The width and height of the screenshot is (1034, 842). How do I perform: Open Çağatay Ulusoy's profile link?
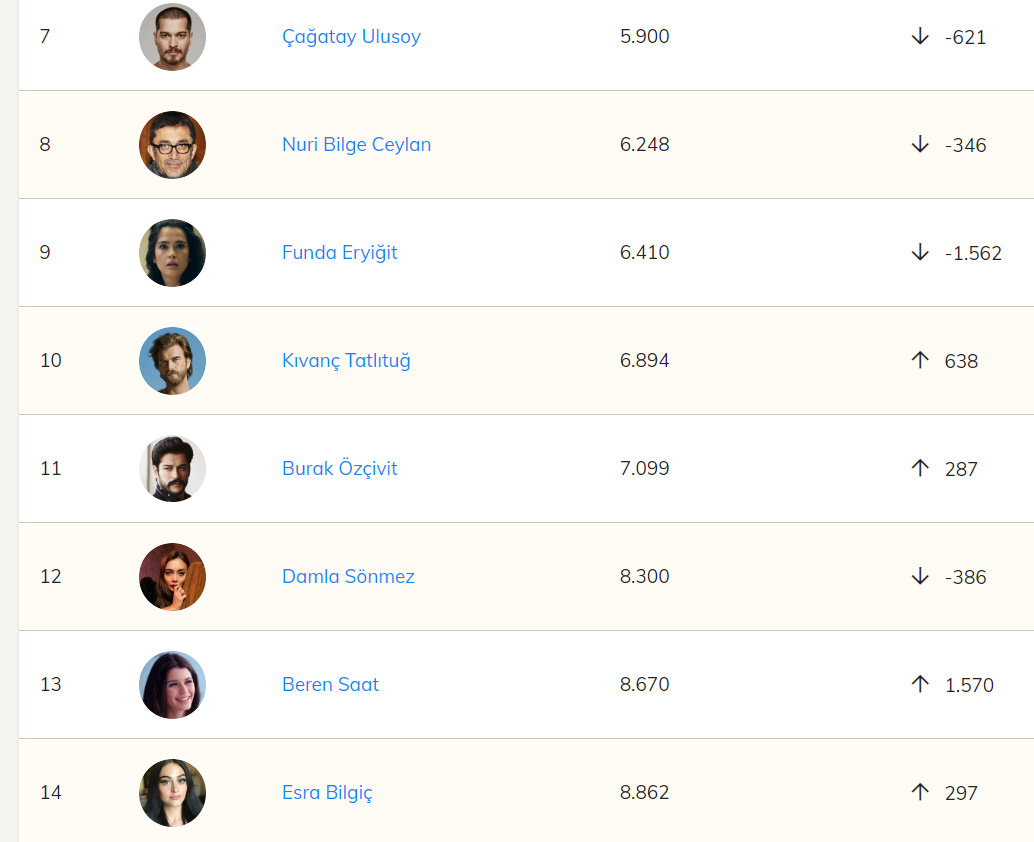(x=351, y=37)
